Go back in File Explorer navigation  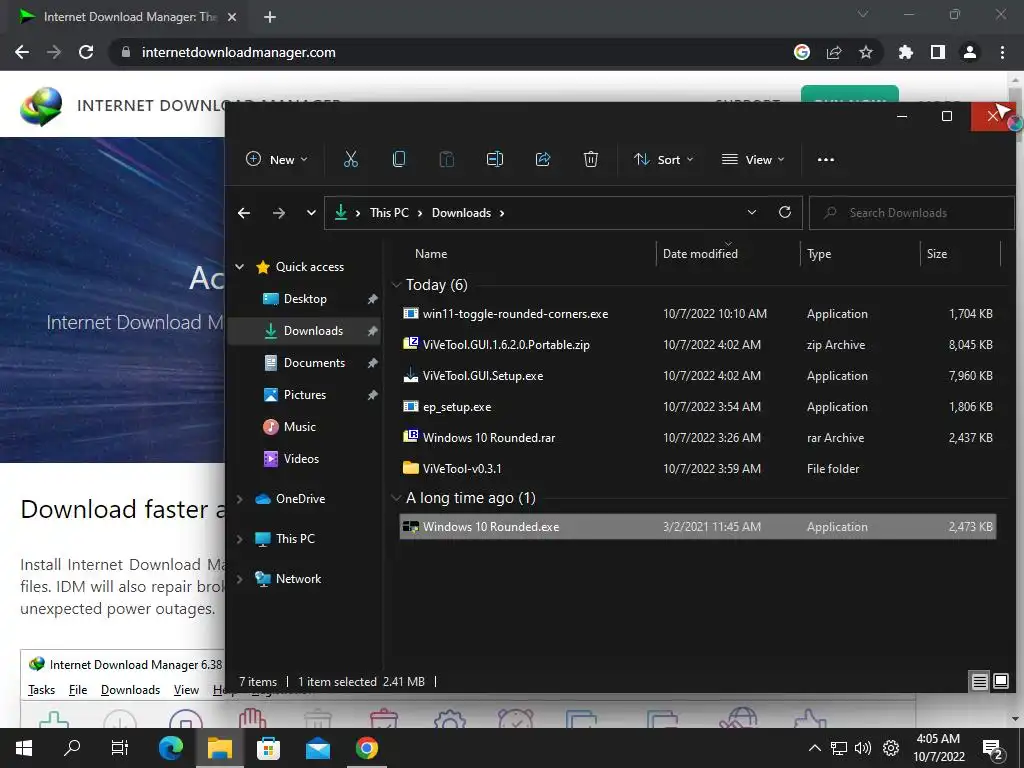pyautogui.click(x=244, y=213)
